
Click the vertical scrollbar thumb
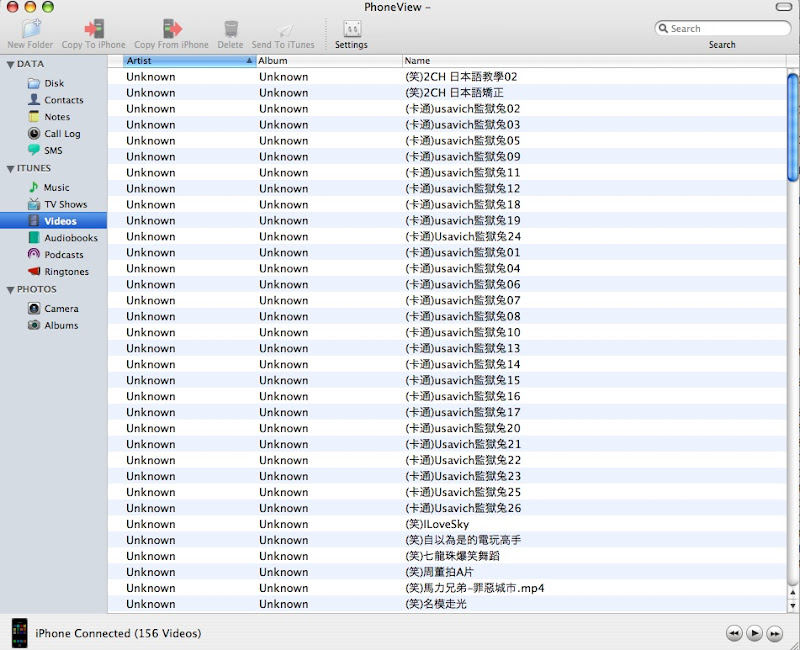pyautogui.click(x=792, y=128)
